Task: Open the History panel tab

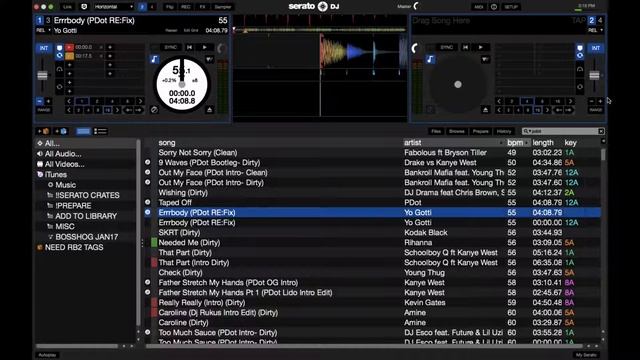Action: (504, 131)
